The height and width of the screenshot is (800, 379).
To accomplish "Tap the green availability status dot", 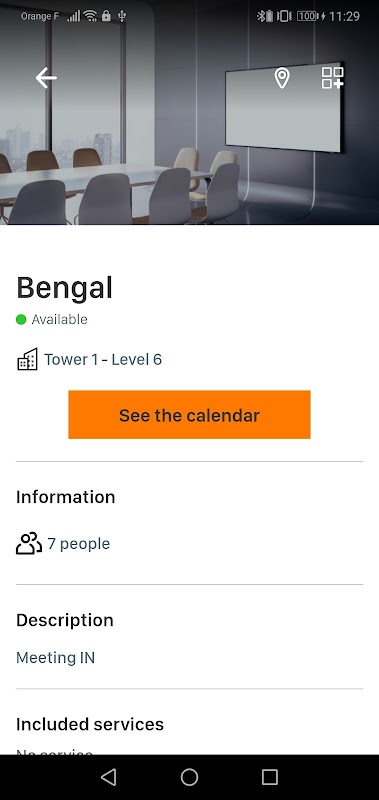I will coord(21,320).
